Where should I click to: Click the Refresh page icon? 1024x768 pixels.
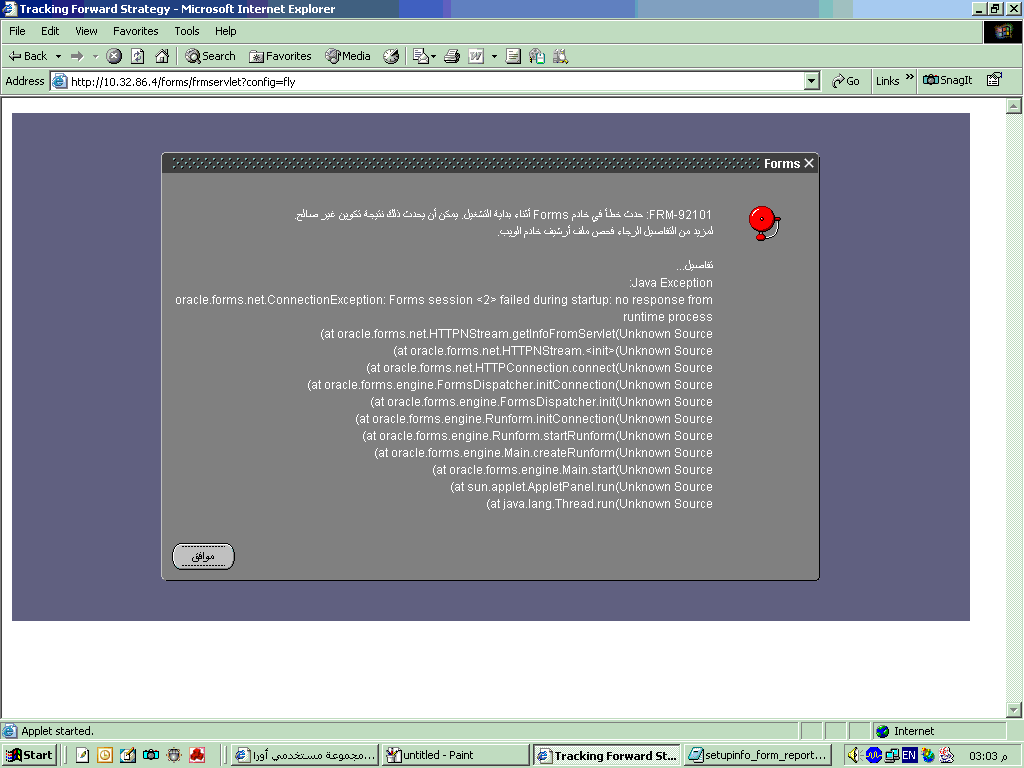(138, 56)
